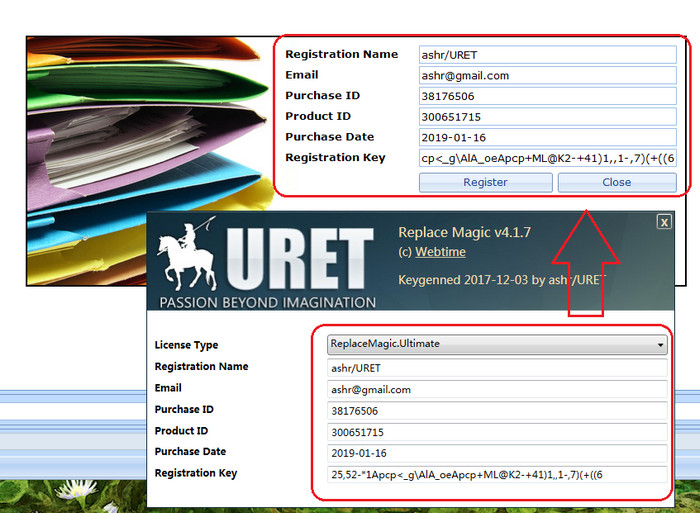Click Email field in URET keygen

point(497,389)
